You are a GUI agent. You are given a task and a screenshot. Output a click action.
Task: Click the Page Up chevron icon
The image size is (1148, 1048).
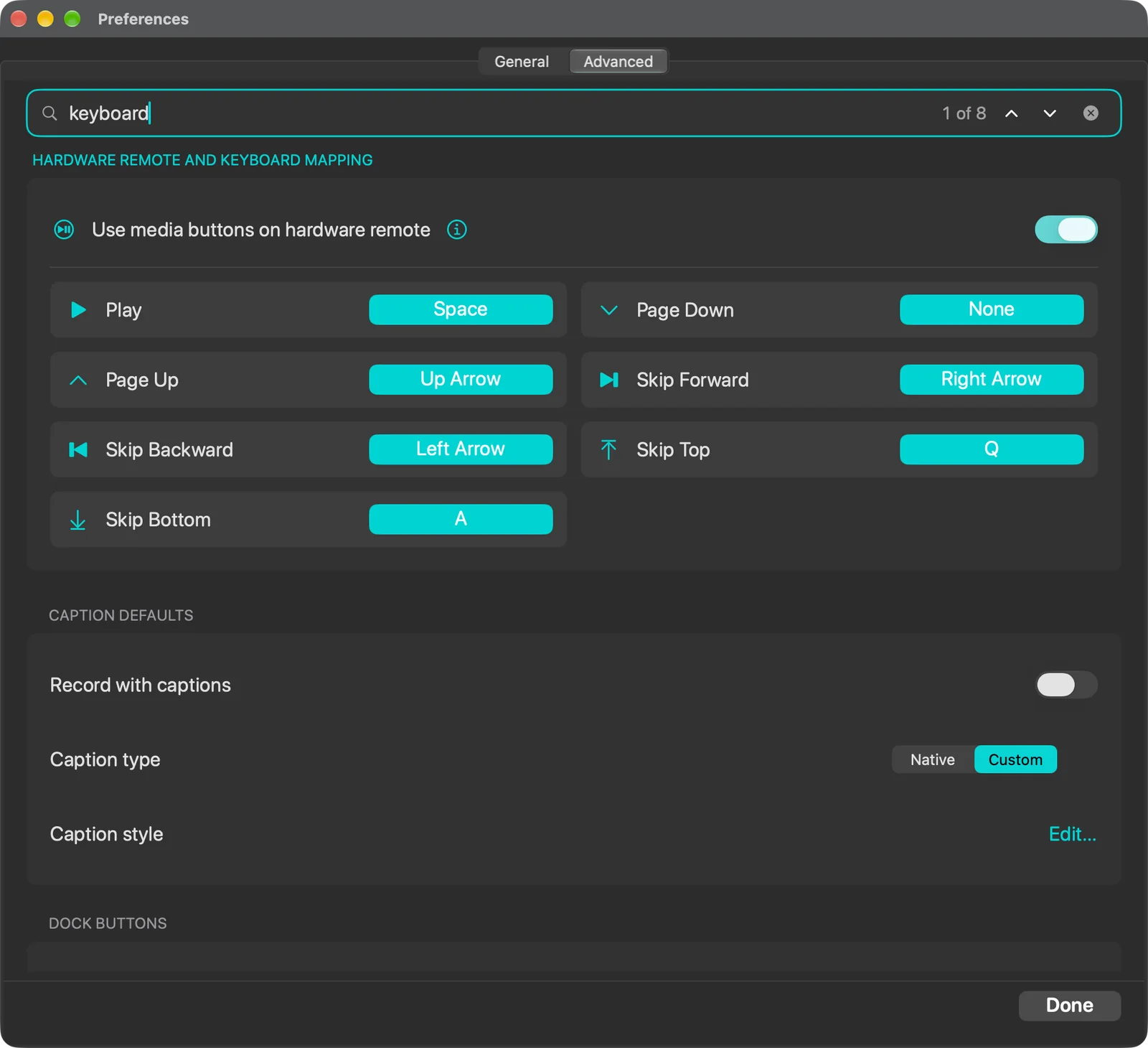click(x=78, y=380)
